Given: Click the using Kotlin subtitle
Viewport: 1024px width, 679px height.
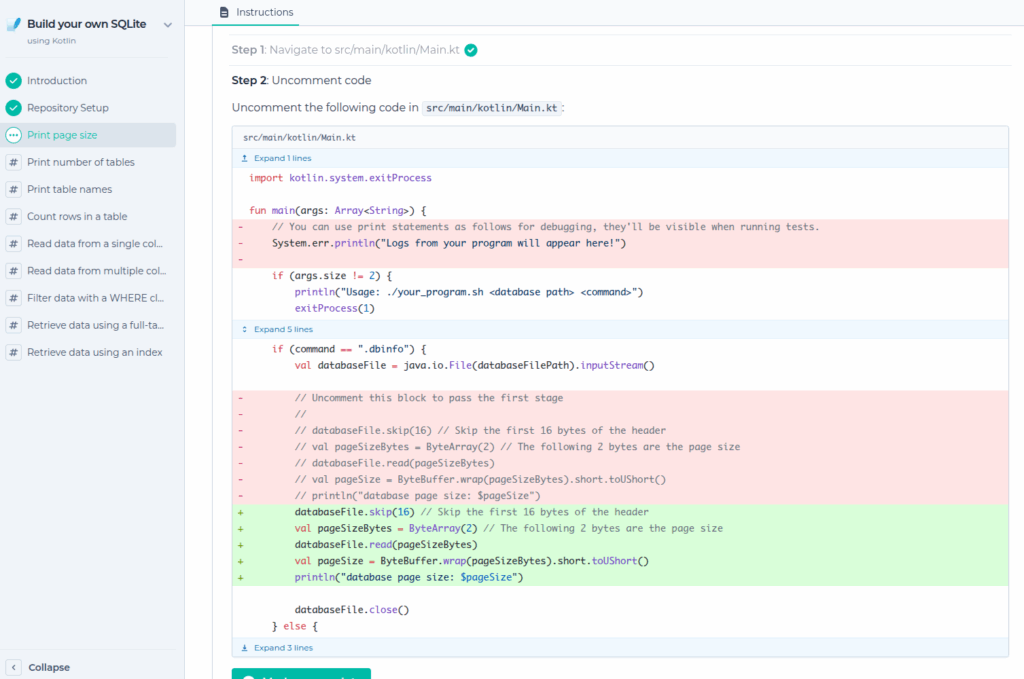Looking at the screenshot, I should point(52,41).
